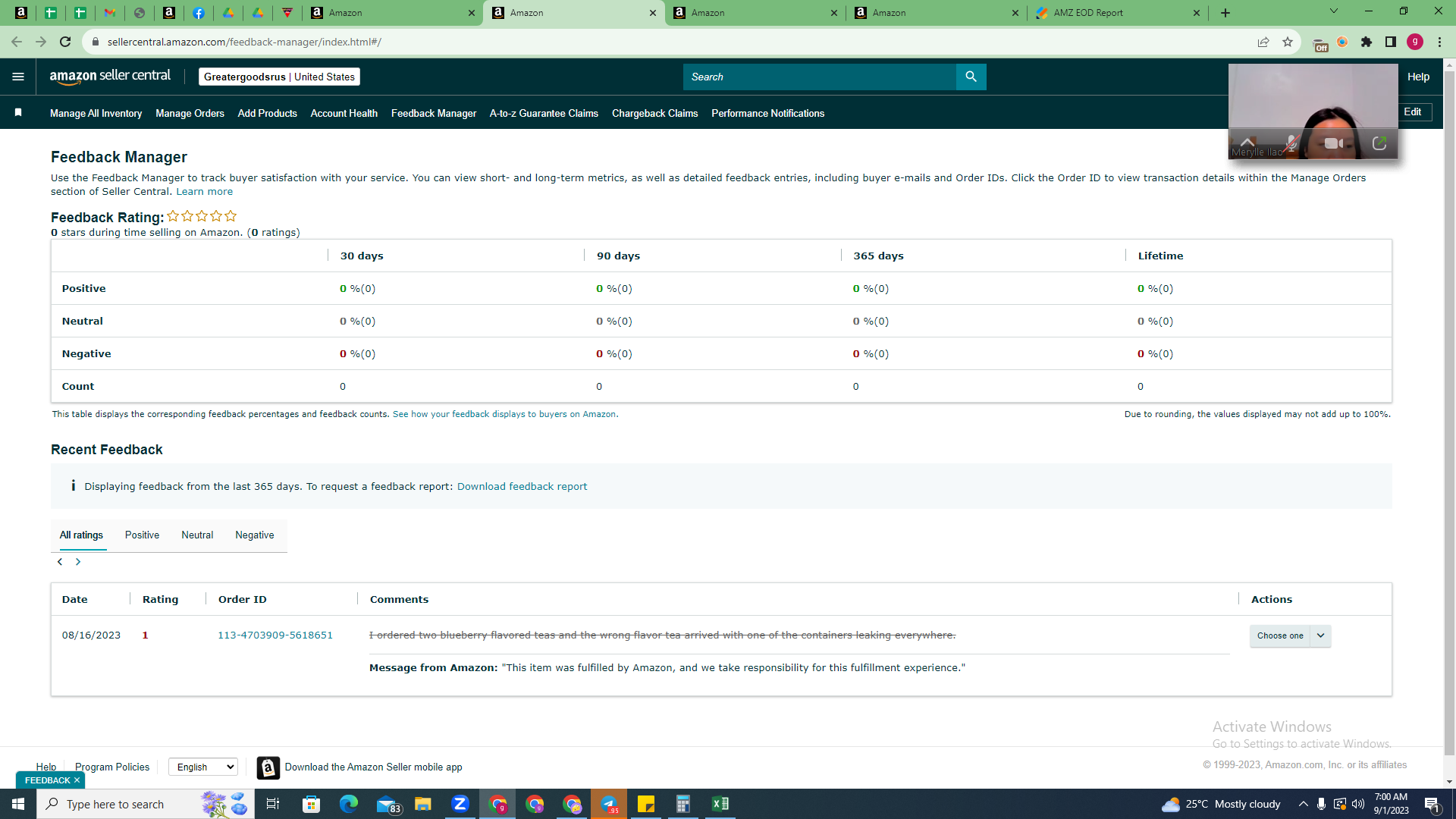Viewport: 1456px width, 819px height.
Task: Open Telegram from the taskbar
Action: click(x=609, y=804)
